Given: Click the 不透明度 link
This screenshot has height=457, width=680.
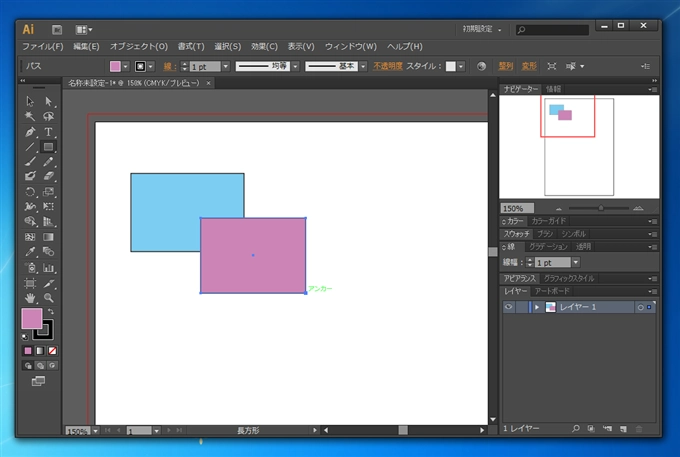Looking at the screenshot, I should tap(388, 66).
